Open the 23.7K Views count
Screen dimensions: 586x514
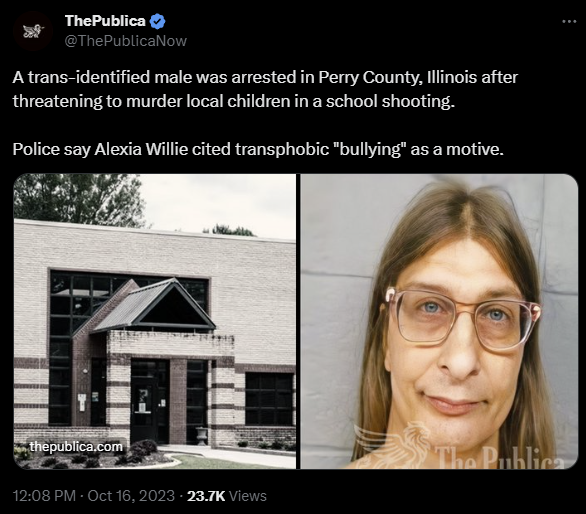[226, 496]
